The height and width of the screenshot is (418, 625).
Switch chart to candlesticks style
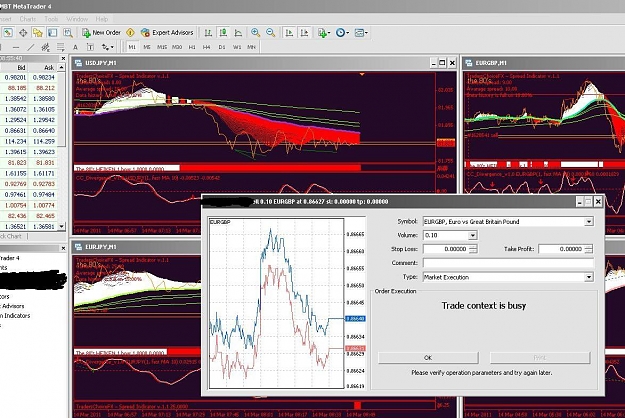click(x=223, y=33)
